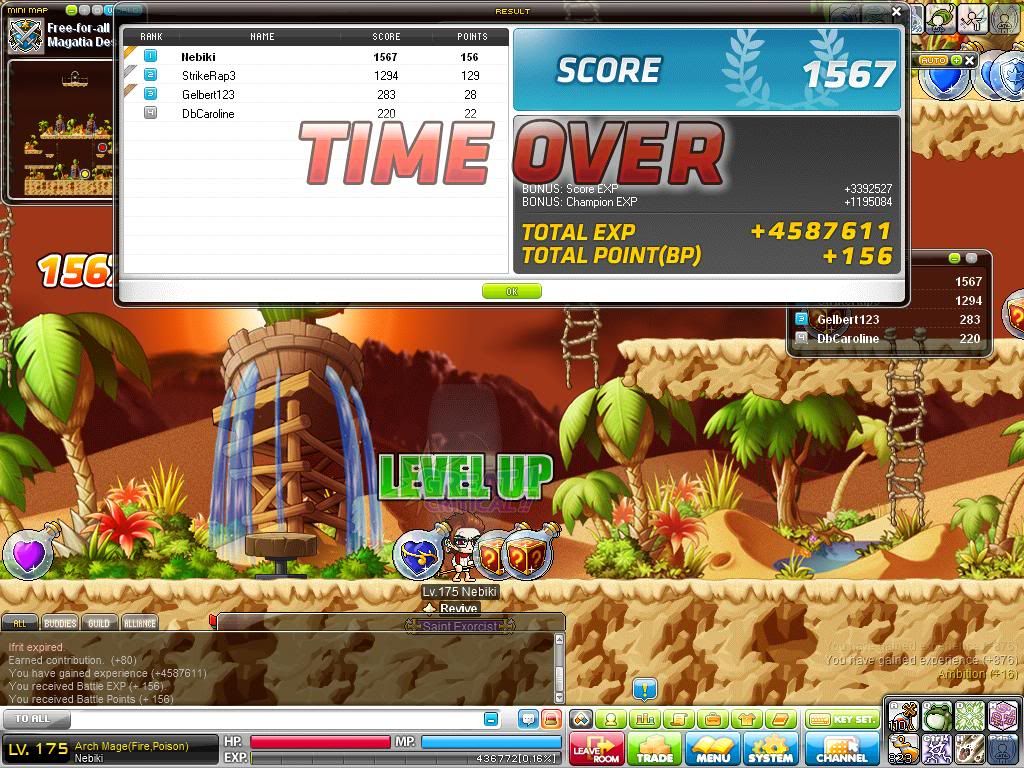
Task: Open the Trade button
Action: point(654,748)
